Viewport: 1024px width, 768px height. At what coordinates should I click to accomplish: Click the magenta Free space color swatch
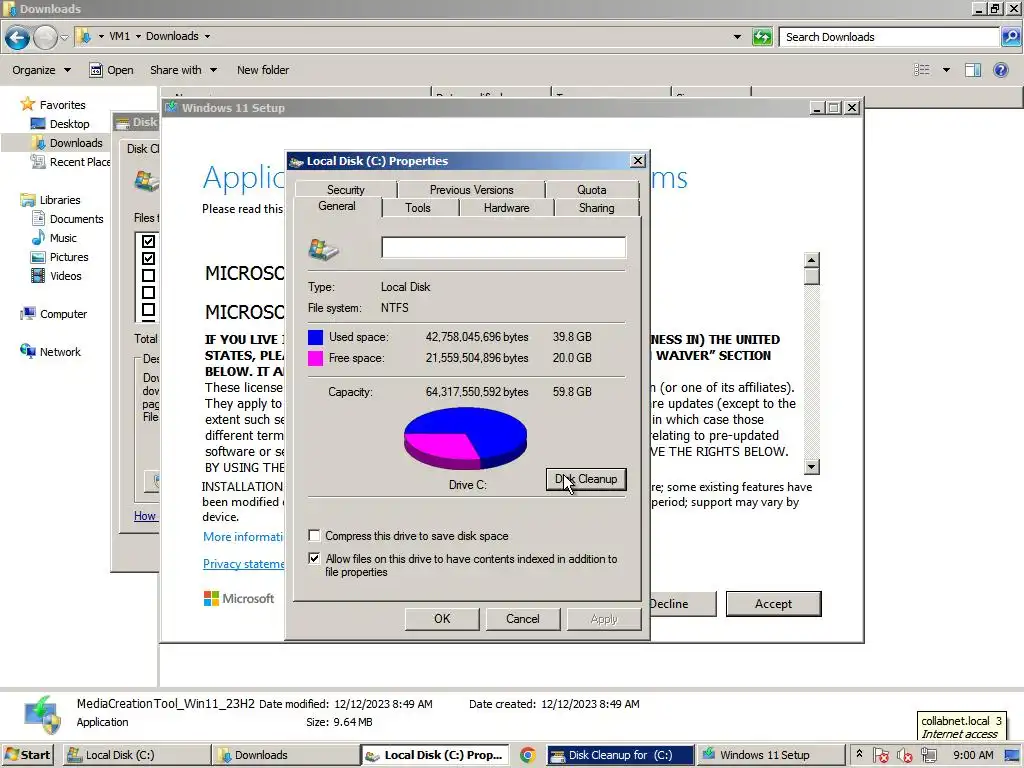(315, 358)
